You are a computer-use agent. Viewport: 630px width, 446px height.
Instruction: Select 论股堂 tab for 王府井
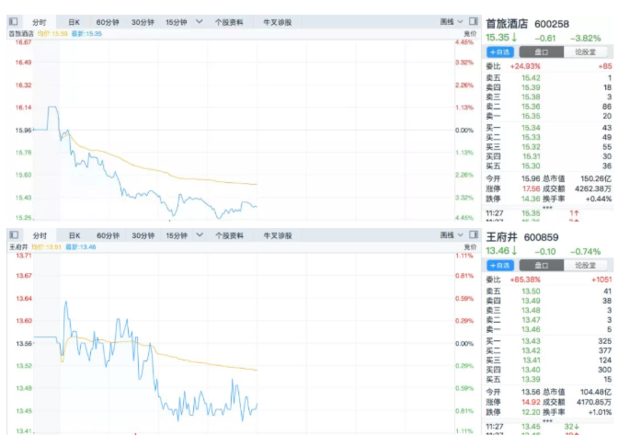(585, 265)
